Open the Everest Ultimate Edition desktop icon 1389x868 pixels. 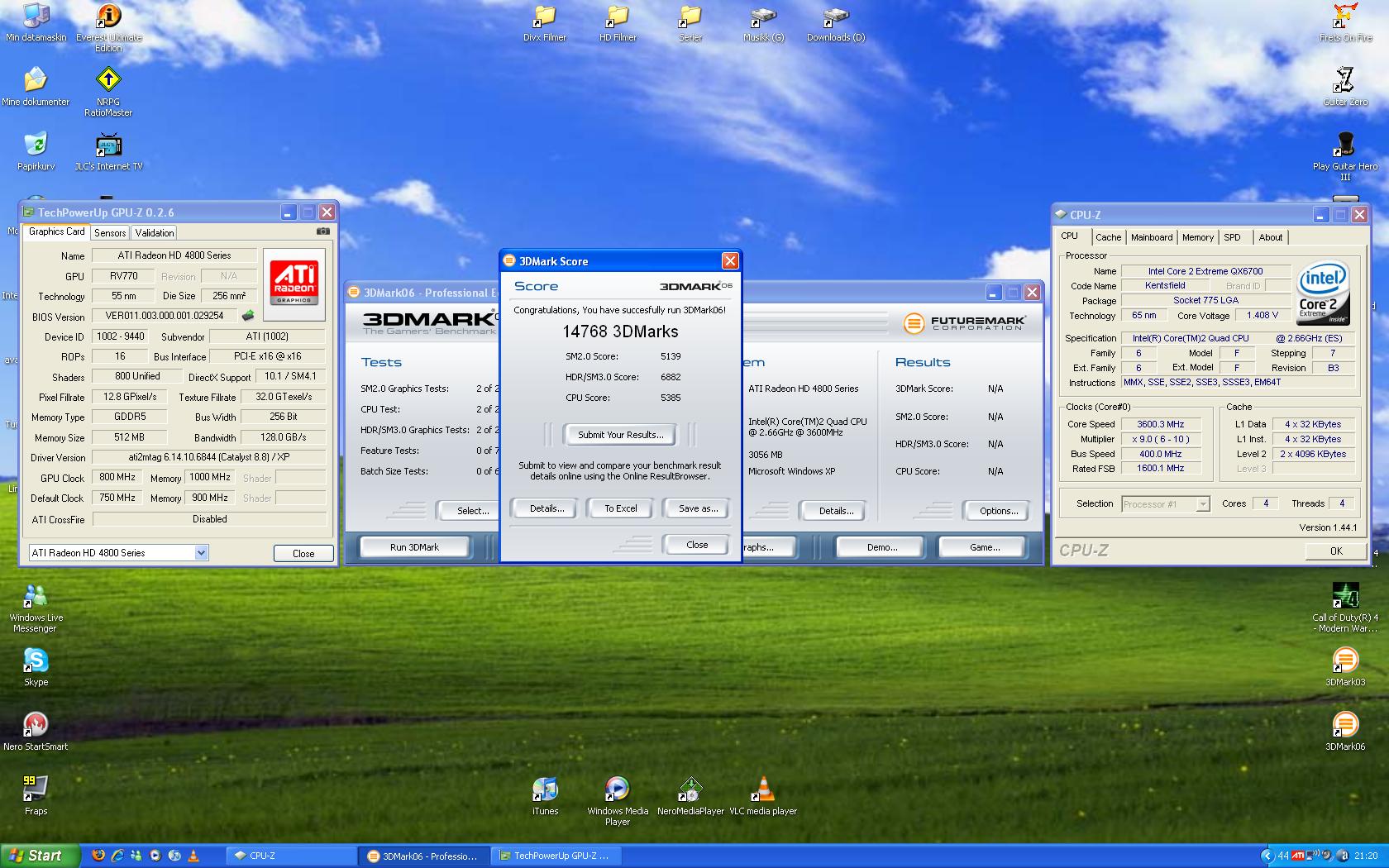click(x=108, y=17)
